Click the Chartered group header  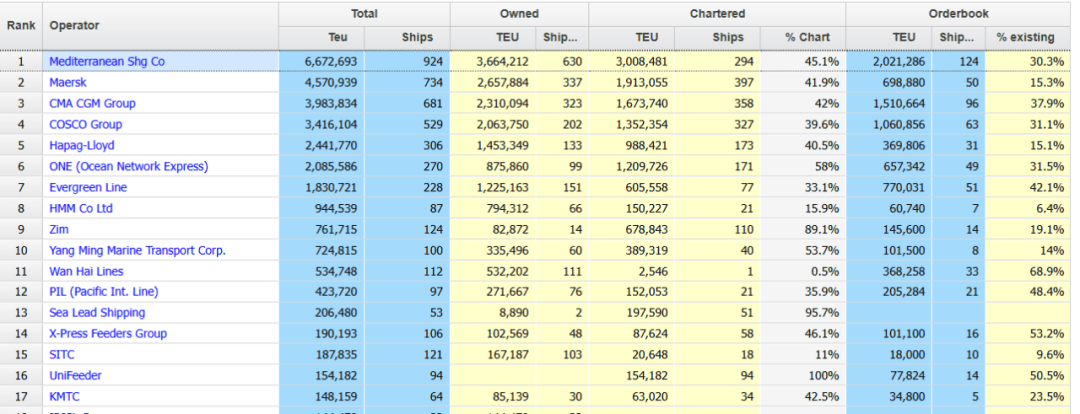coord(717,14)
